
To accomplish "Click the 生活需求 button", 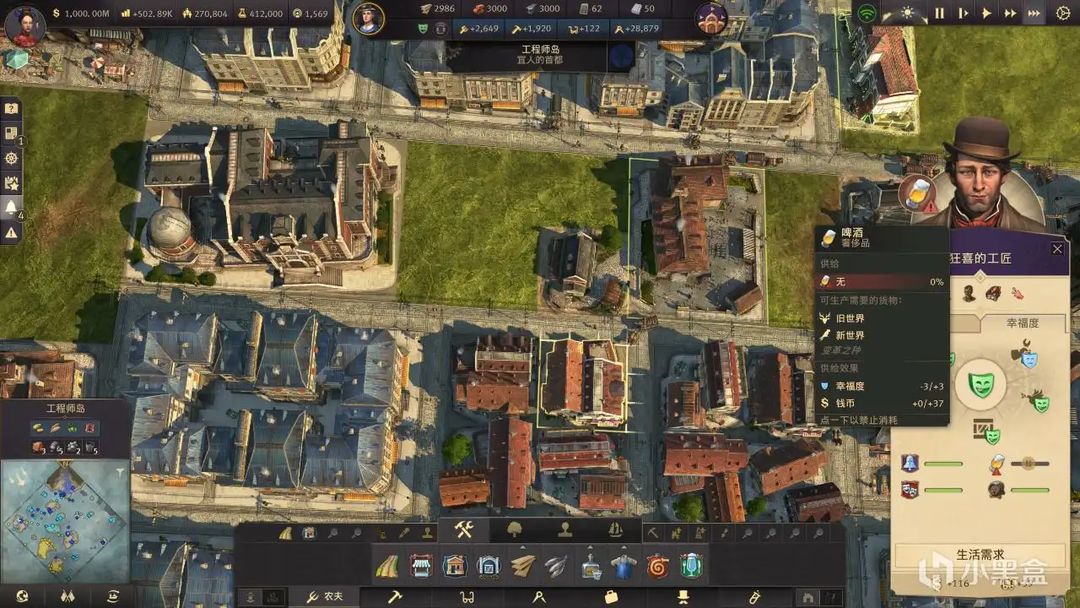I will [x=980, y=554].
